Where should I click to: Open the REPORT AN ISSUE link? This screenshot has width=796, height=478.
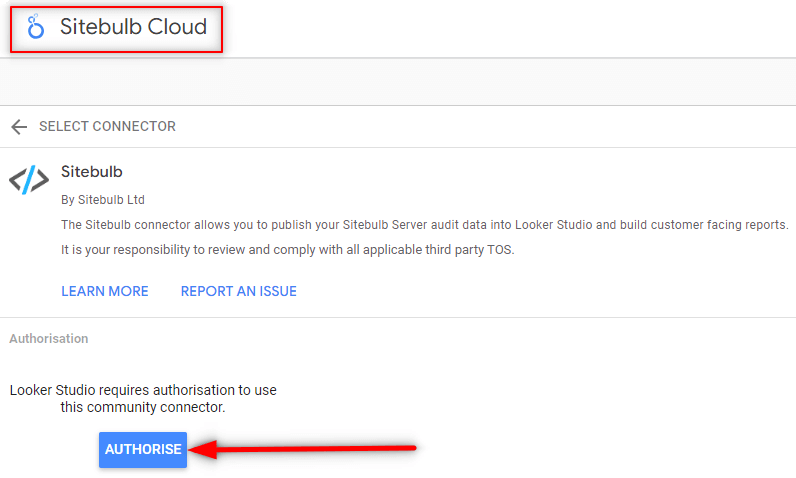point(239,291)
